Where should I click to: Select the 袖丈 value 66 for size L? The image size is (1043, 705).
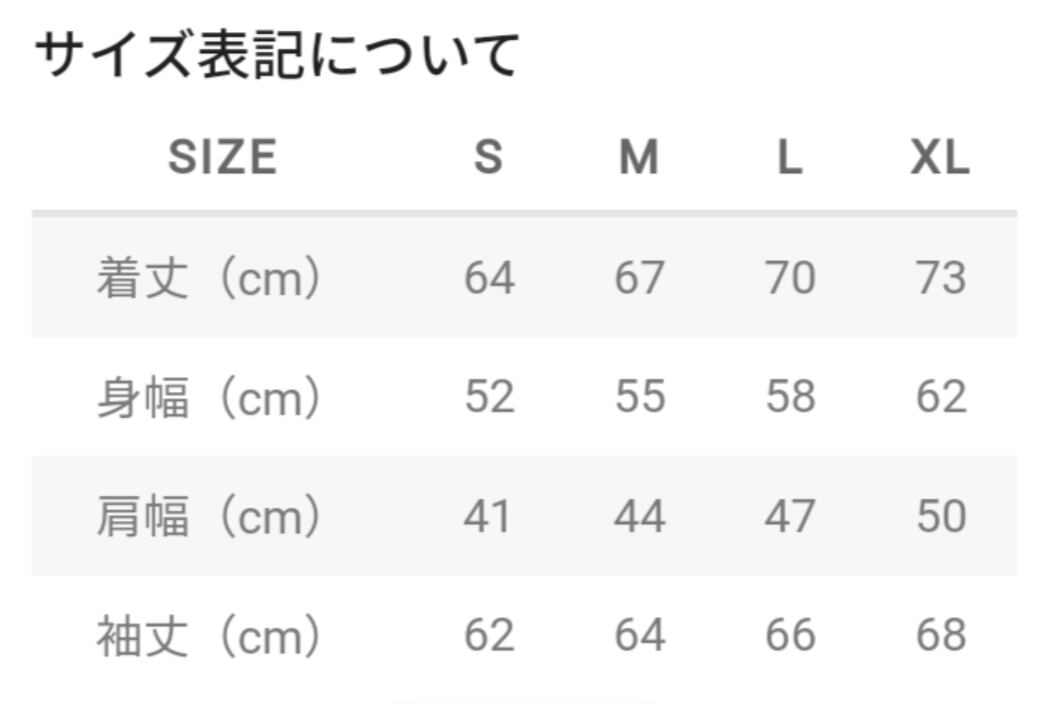[x=790, y=636]
